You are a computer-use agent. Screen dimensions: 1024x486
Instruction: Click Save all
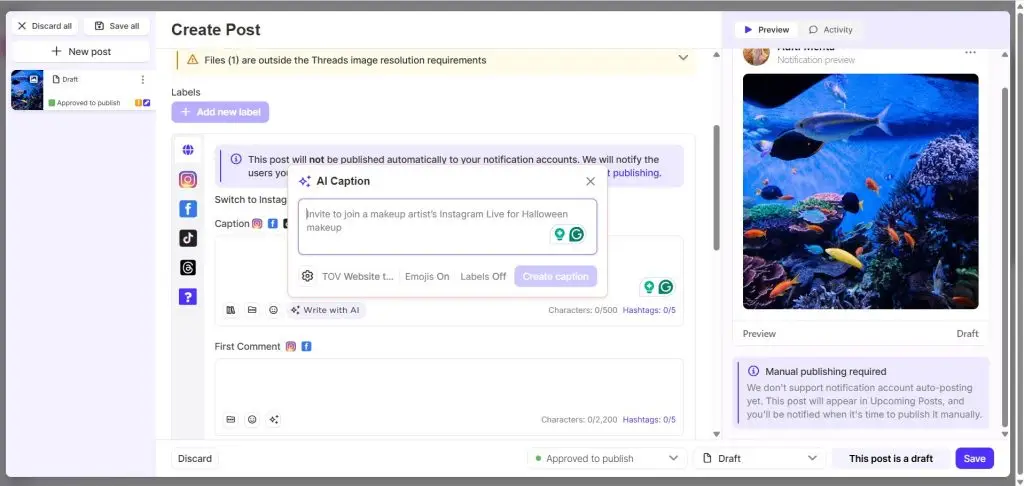coord(117,26)
